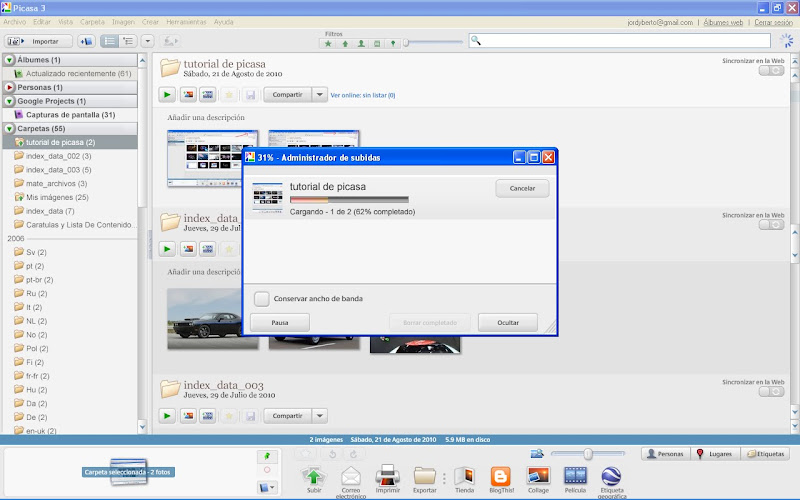Screen dimensions: 800x500
Task: Open Etiqueta geográfica Google Earth icon
Action: click(611, 476)
